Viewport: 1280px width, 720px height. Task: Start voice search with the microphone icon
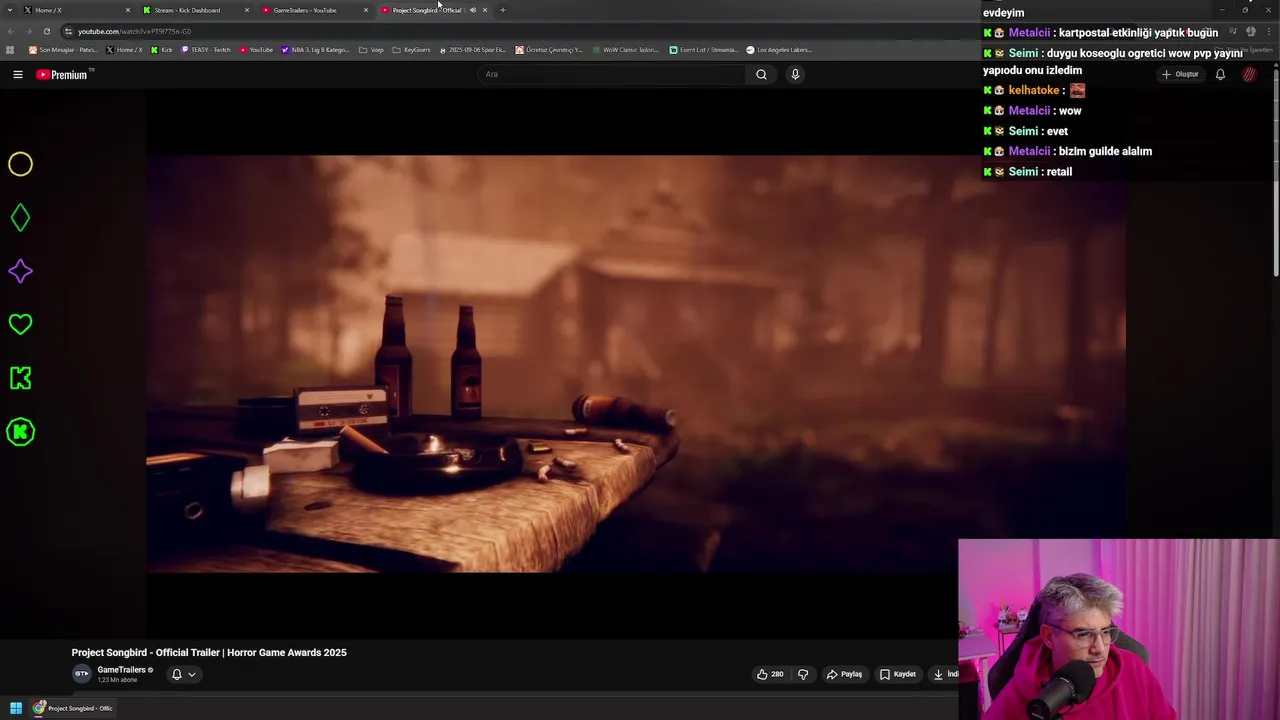795,74
